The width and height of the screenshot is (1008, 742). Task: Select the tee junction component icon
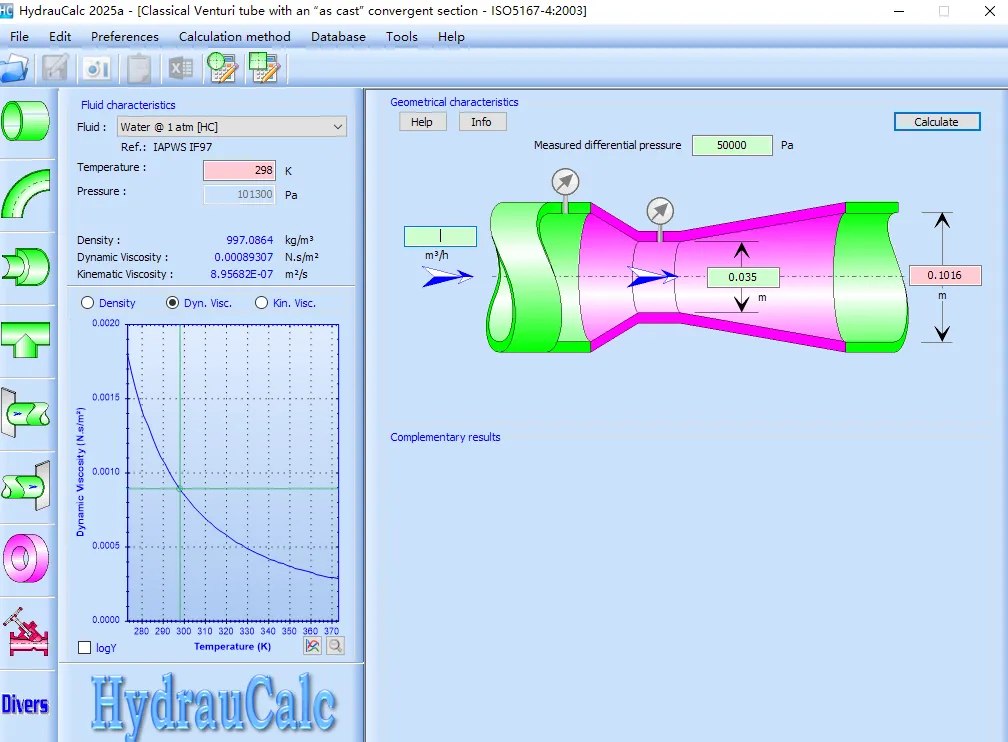click(26, 339)
